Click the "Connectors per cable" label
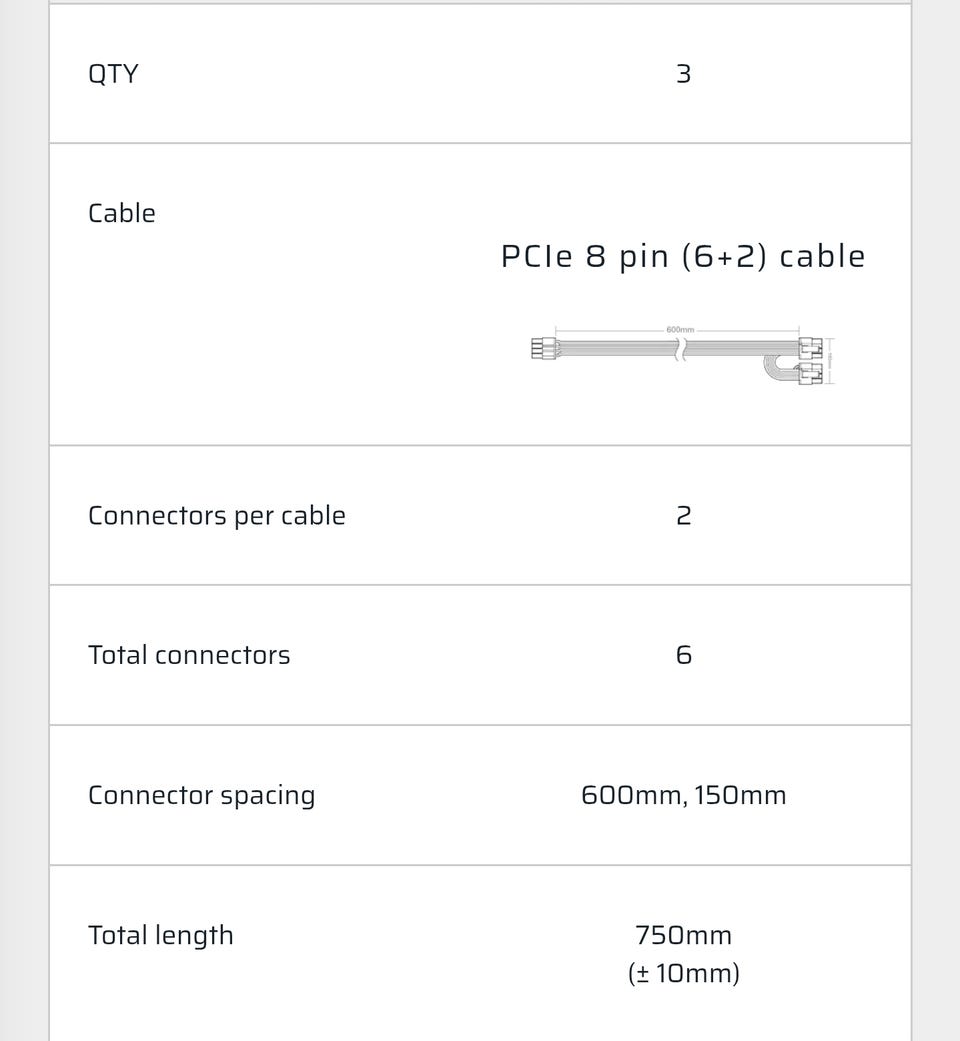The image size is (960, 1041). (217, 515)
